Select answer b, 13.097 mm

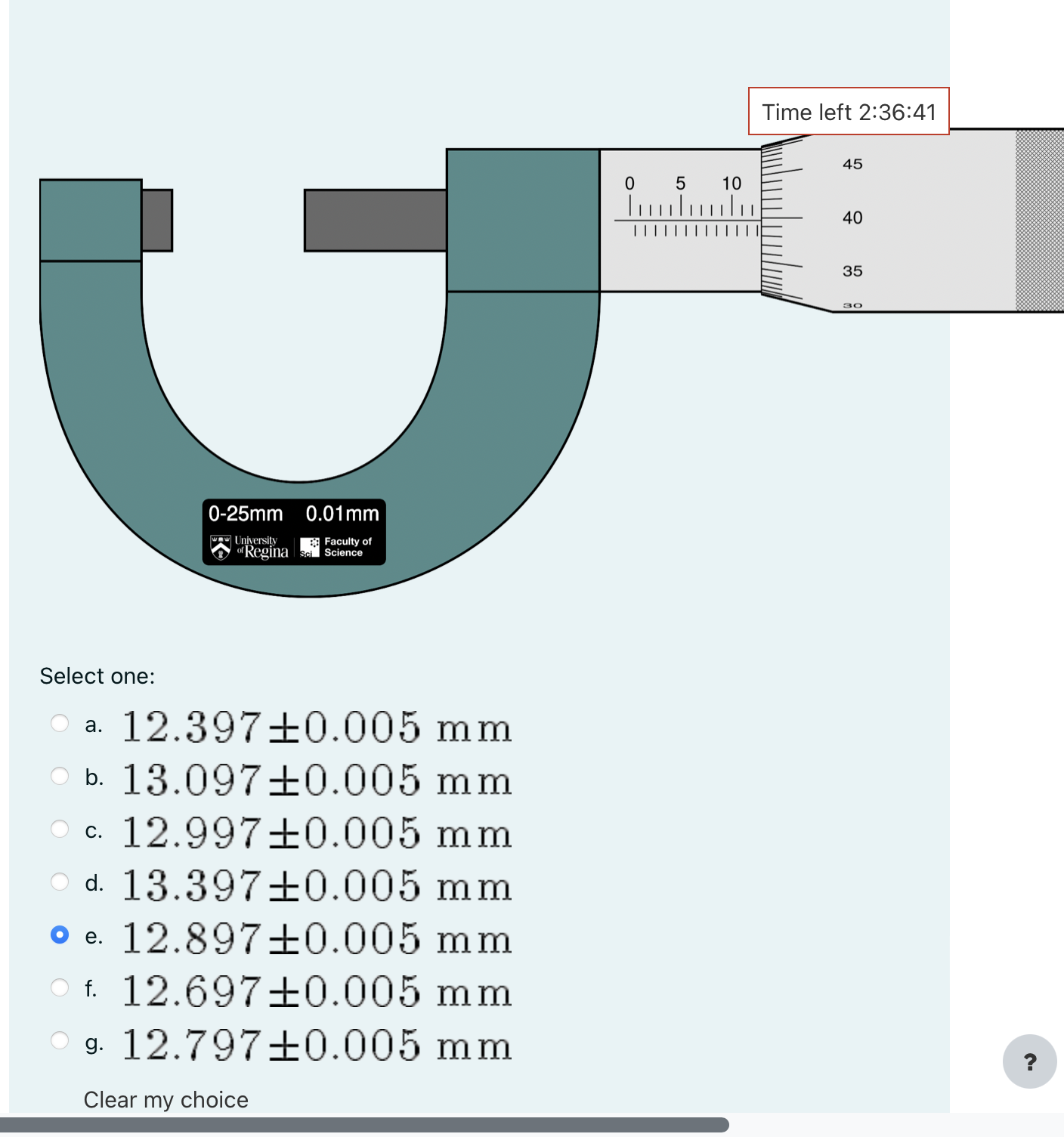click(x=60, y=776)
